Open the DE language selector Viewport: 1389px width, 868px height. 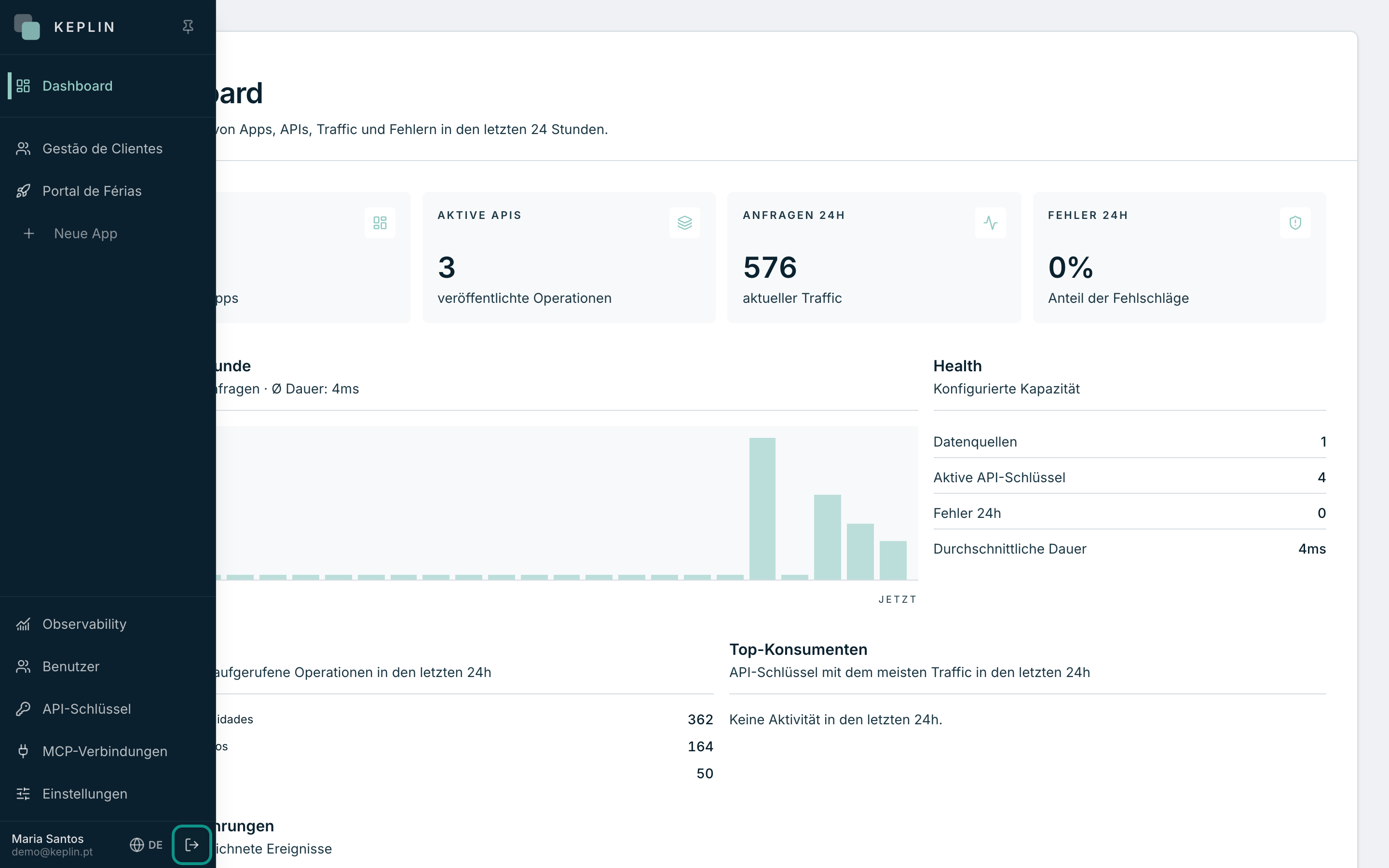(x=146, y=845)
